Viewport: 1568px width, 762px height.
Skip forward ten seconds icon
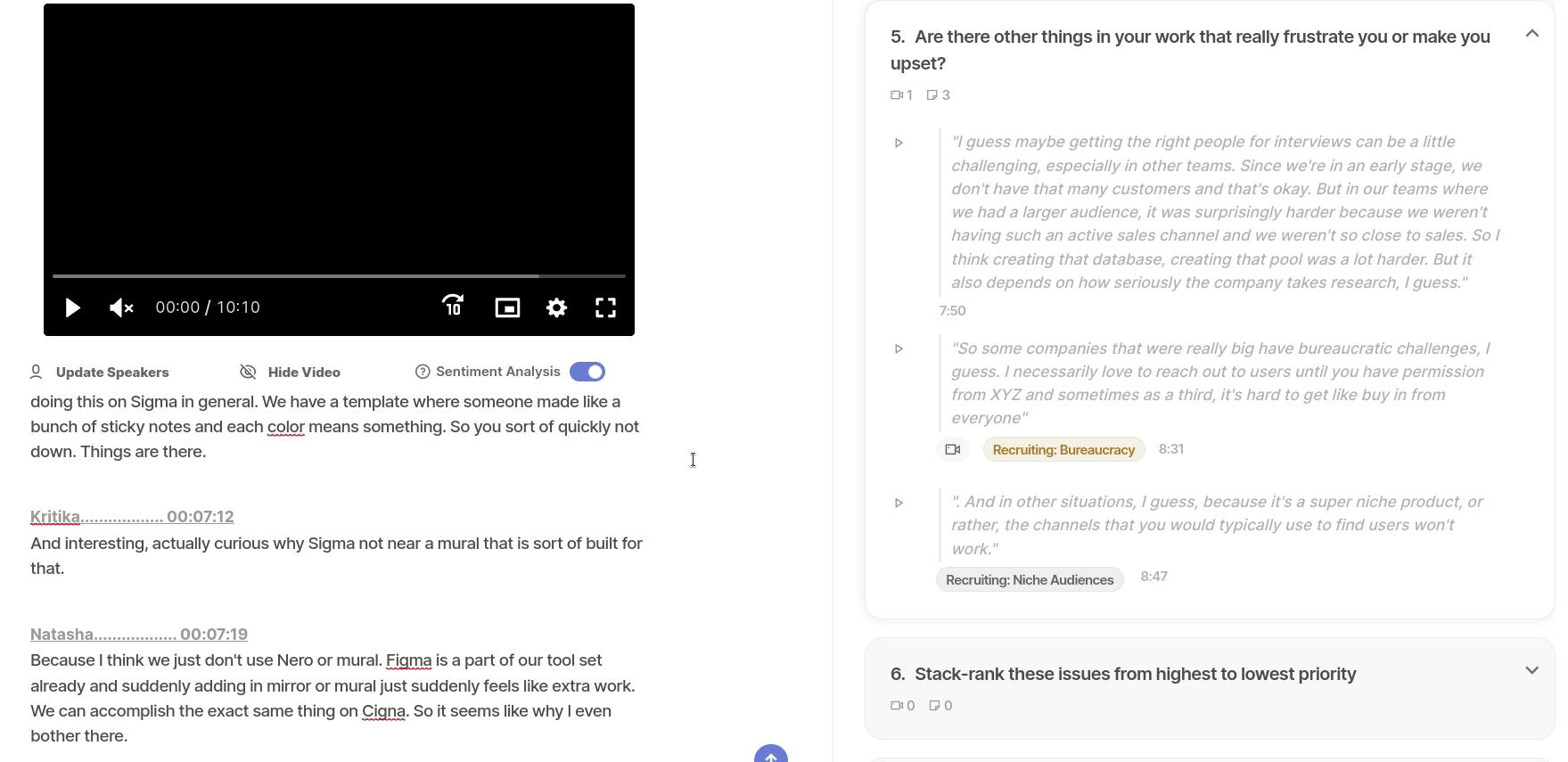pyautogui.click(x=453, y=307)
